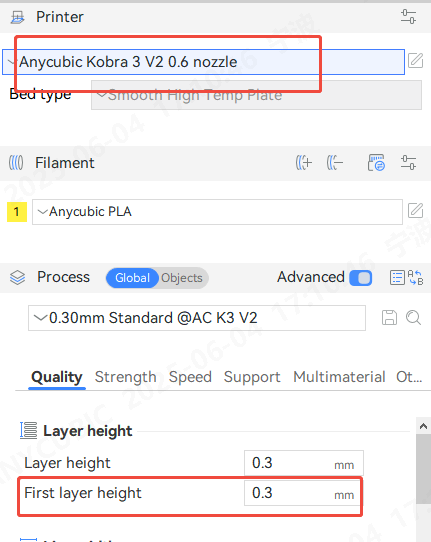
Task: Remove a filament slot
Action: tap(335, 163)
